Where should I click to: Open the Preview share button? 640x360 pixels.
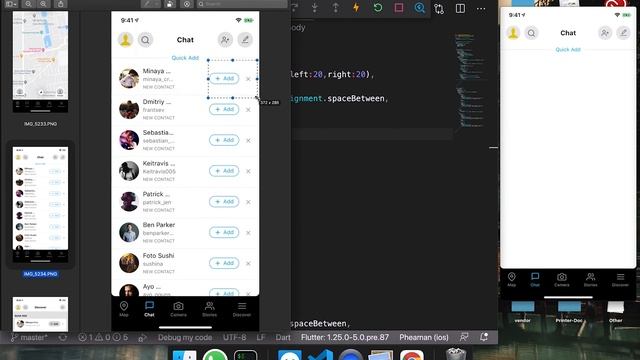click(x=61, y=4)
